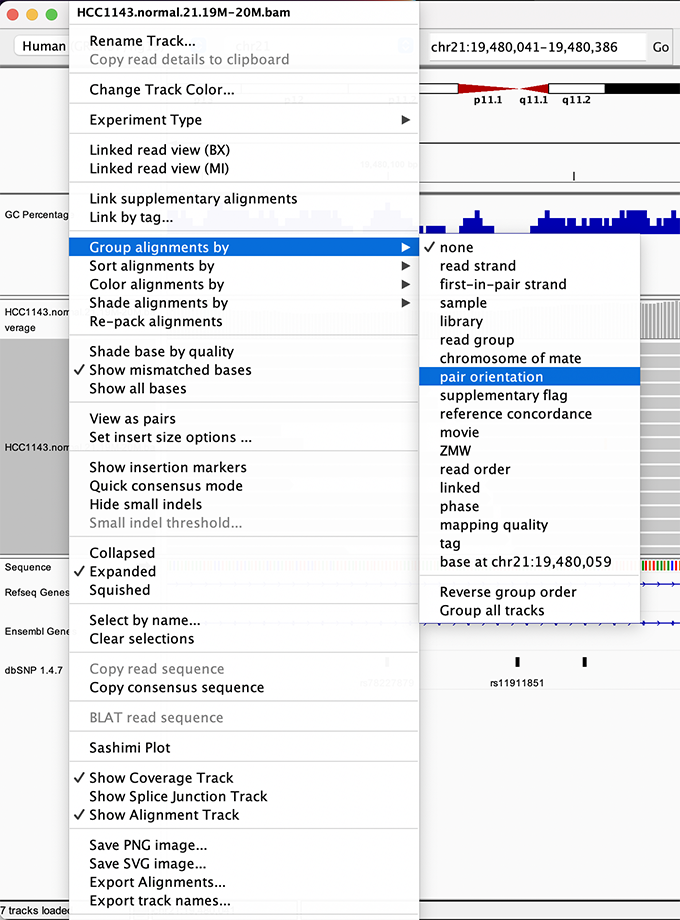Uncheck Show mismatched bases
Image resolution: width=680 pixels, height=920 pixels.
[170, 370]
